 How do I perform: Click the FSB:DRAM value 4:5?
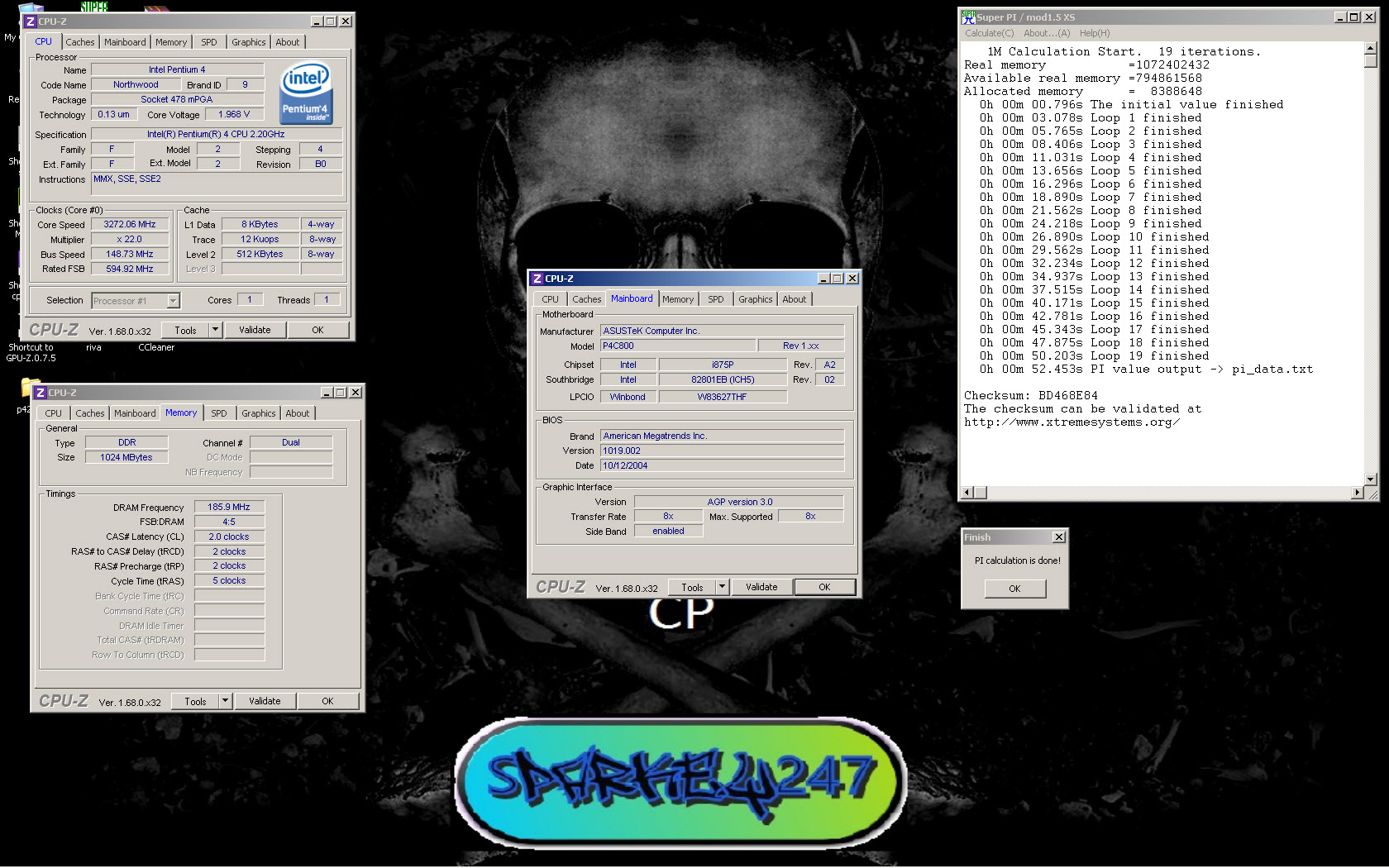click(229, 522)
